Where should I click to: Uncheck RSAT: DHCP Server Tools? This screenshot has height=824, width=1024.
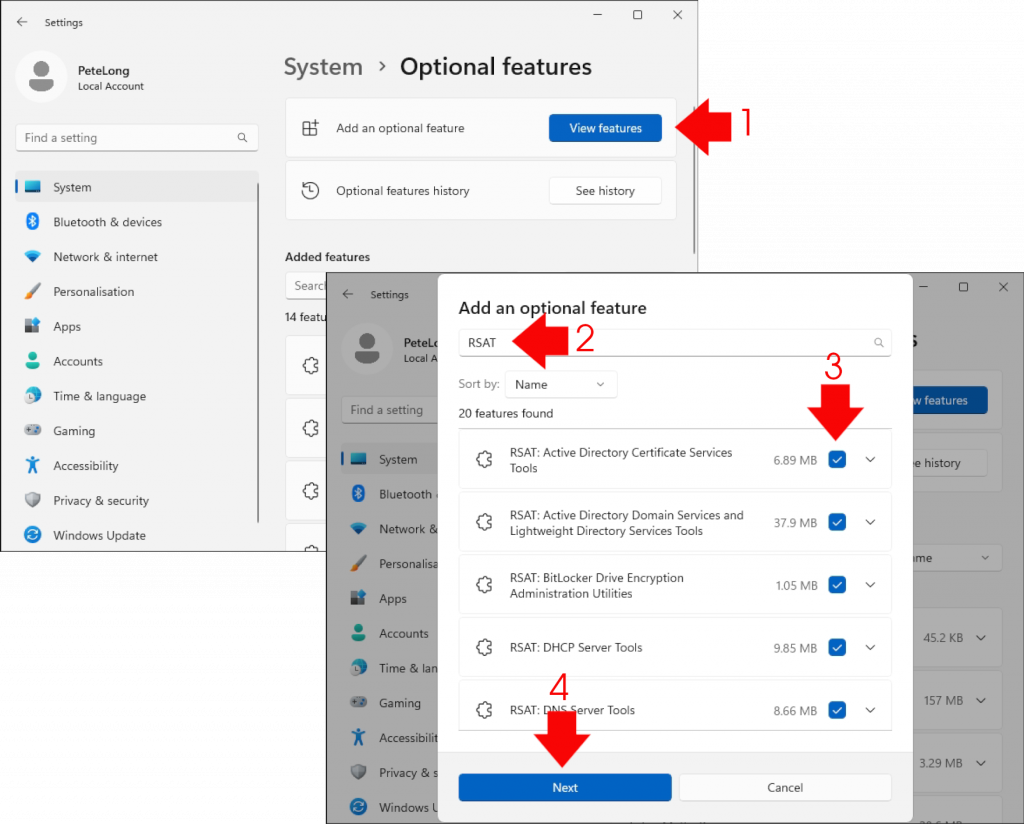pos(837,647)
